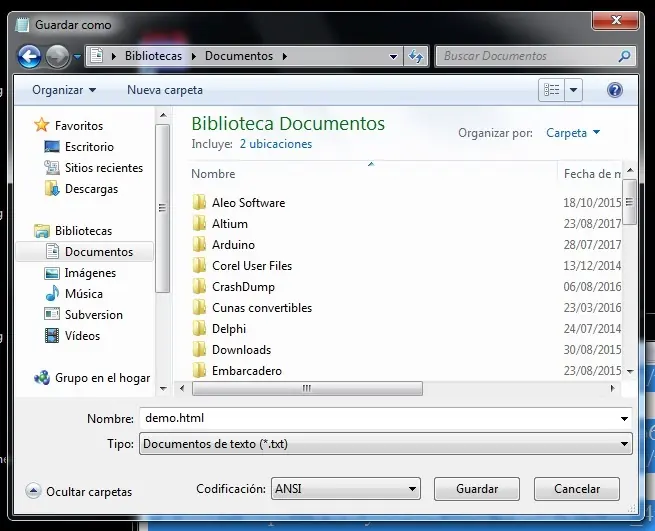
Task: Select Documentos in the address breadcrumb
Action: tap(239, 56)
